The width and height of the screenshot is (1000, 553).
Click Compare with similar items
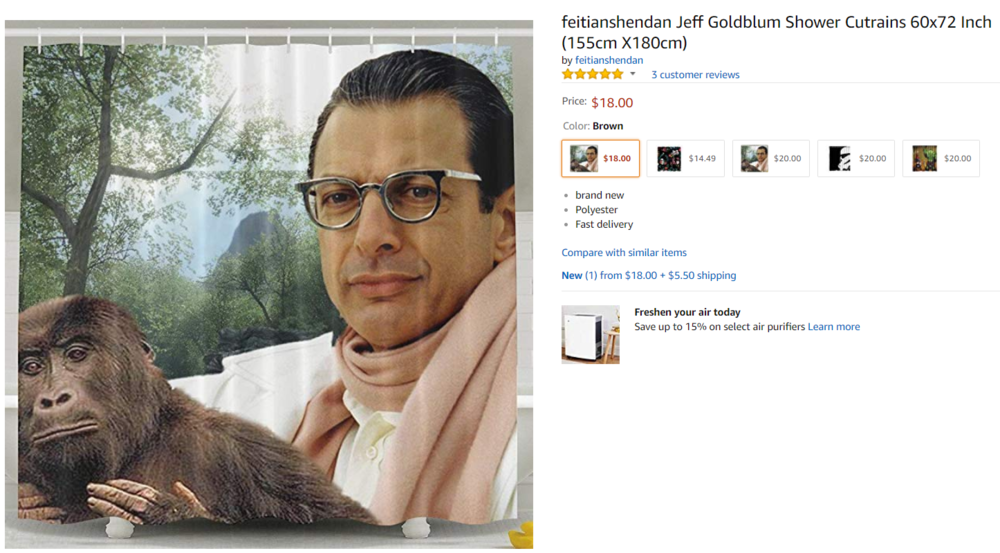point(624,253)
